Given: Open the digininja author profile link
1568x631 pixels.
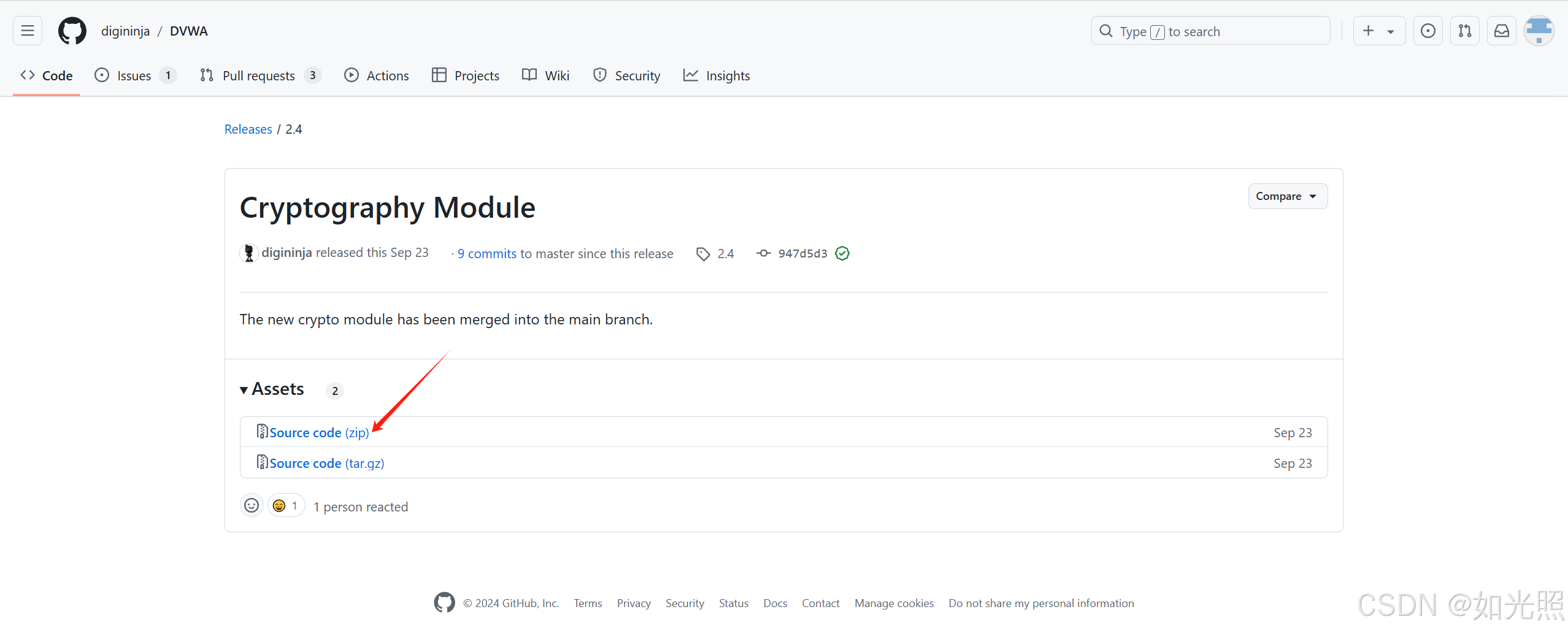Looking at the screenshot, I should (286, 253).
